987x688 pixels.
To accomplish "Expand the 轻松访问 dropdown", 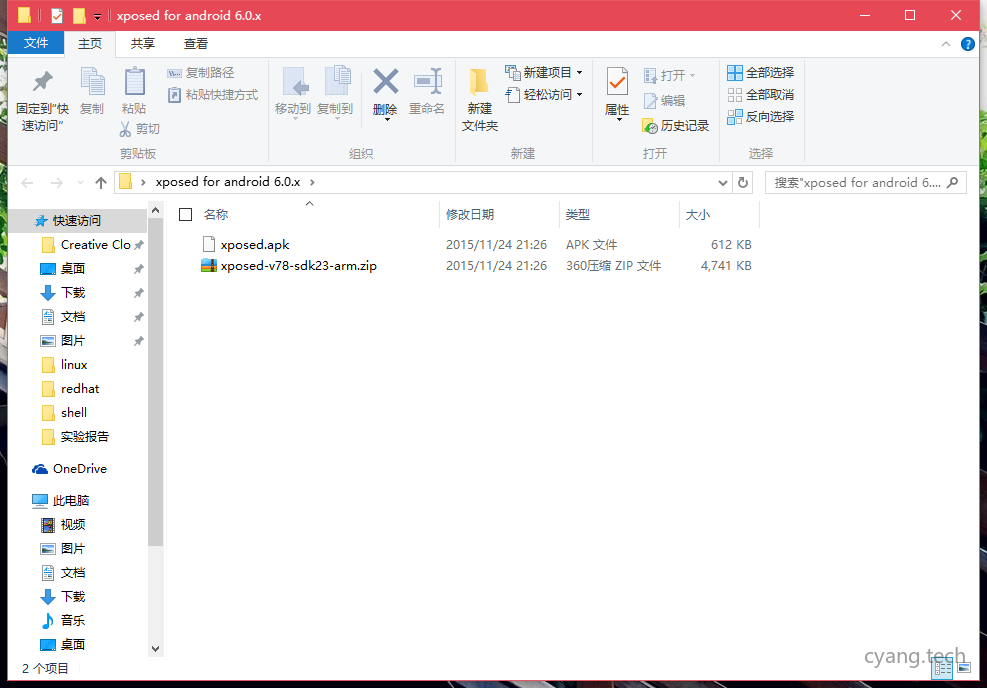I will coord(577,96).
